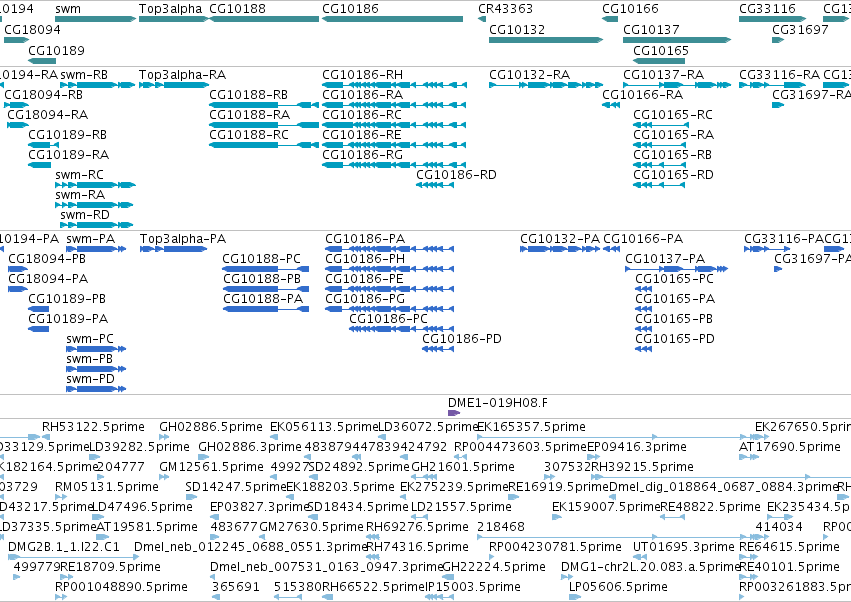This screenshot has height=602, width=851.
Task: Select EST label LP05606.5prime
Action: [618, 586]
